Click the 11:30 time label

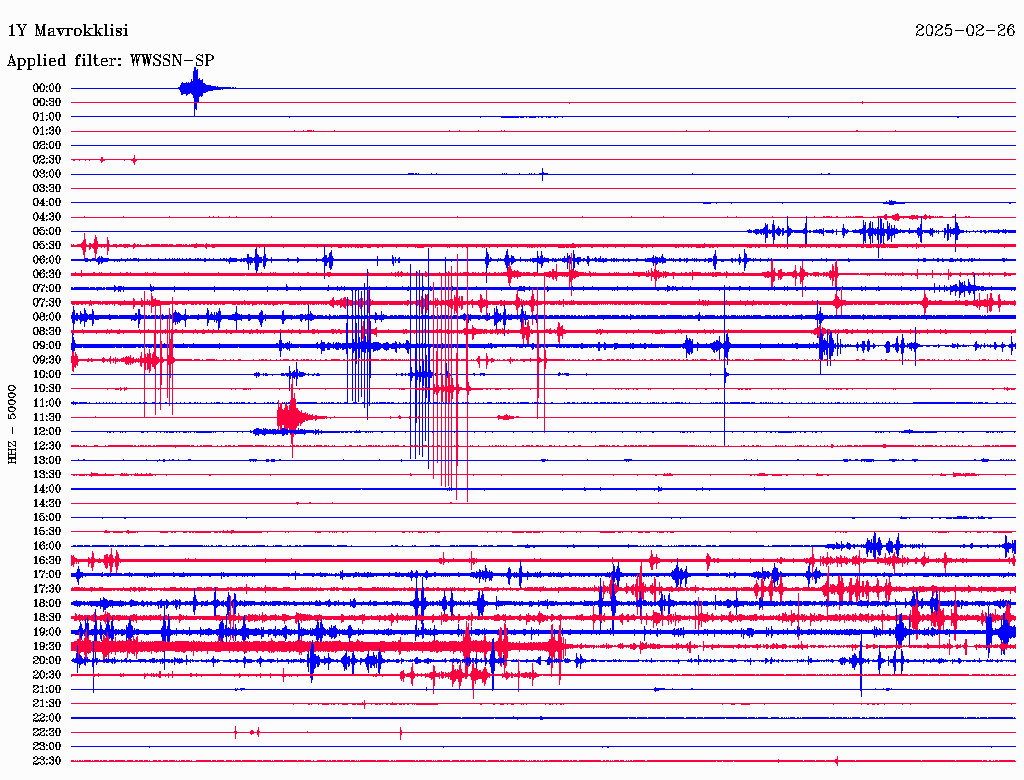pyautogui.click(x=47, y=417)
